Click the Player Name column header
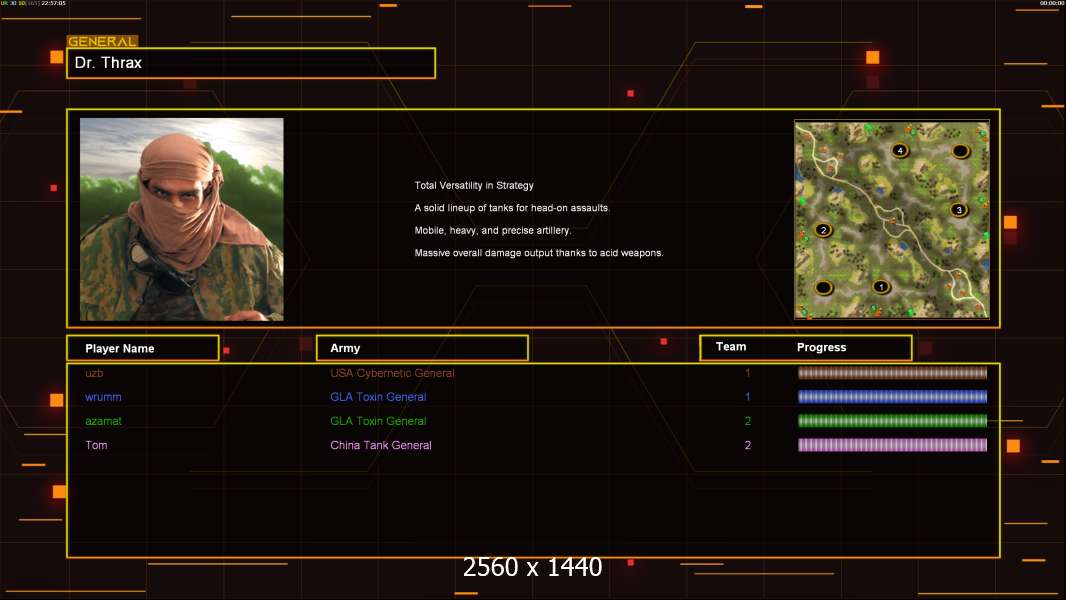This screenshot has height=600, width=1066. pyautogui.click(x=143, y=348)
